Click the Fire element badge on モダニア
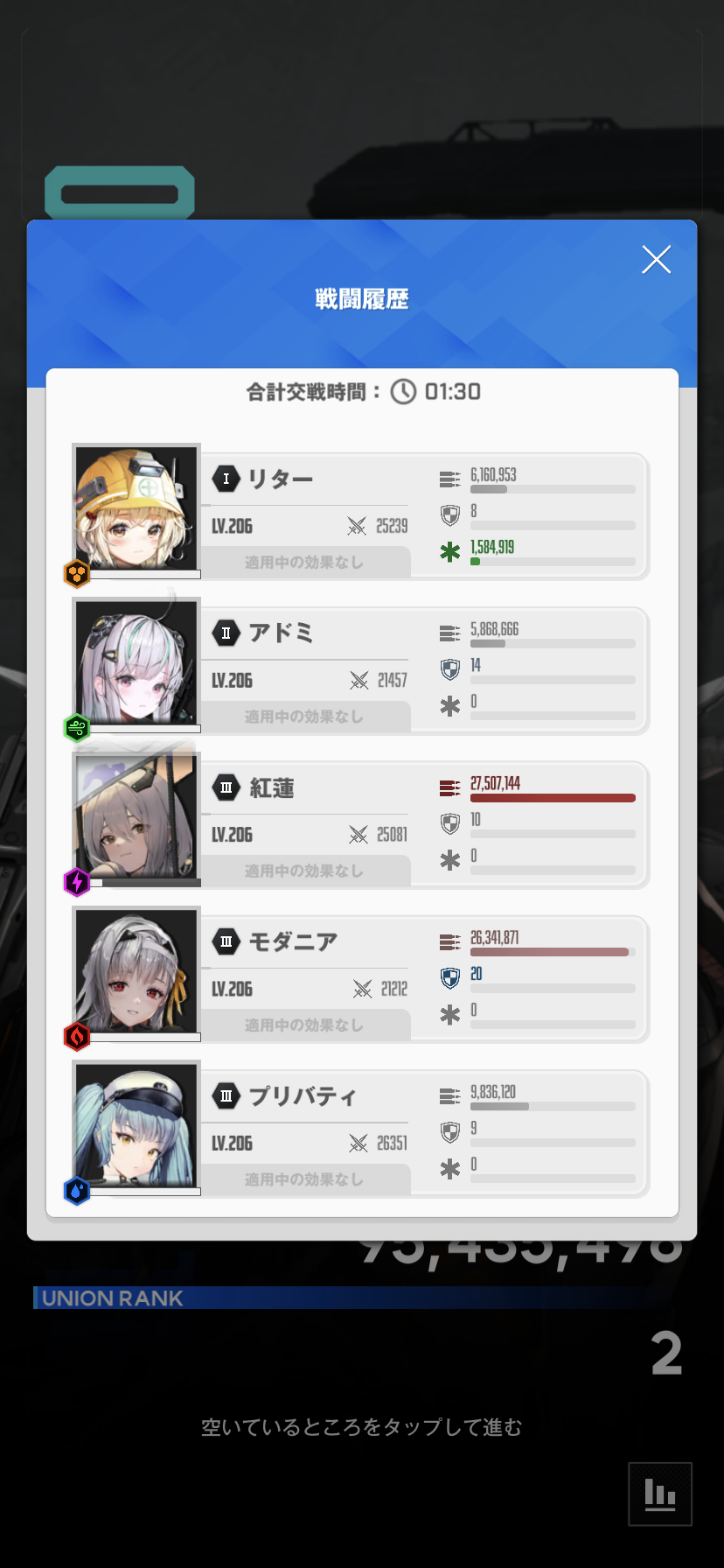This screenshot has height=1568, width=724. click(x=78, y=1037)
